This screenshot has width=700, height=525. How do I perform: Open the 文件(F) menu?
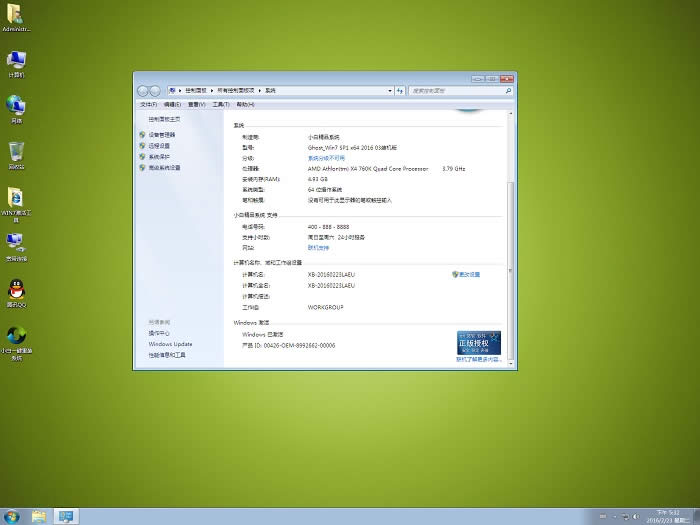[x=147, y=104]
